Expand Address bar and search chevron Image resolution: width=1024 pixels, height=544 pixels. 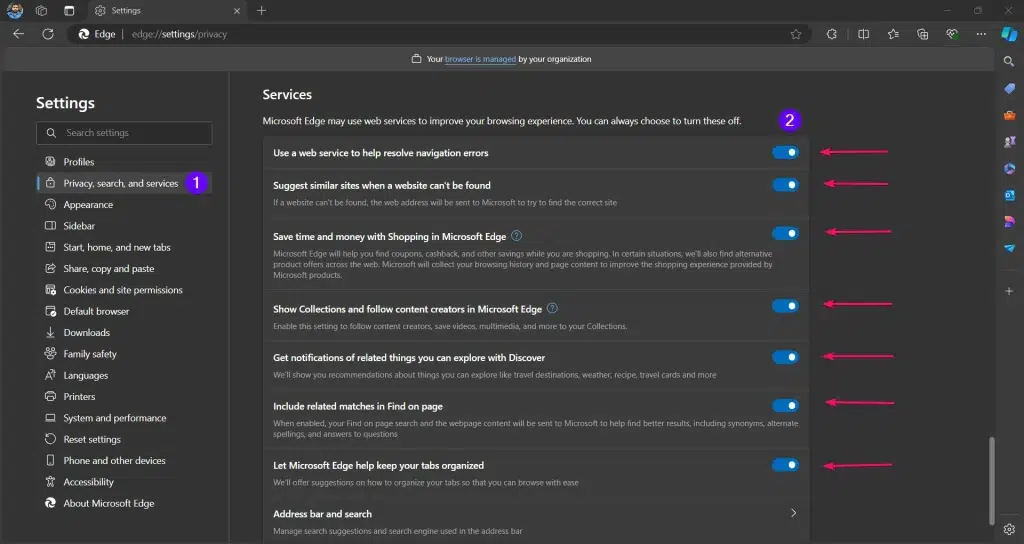[793, 513]
